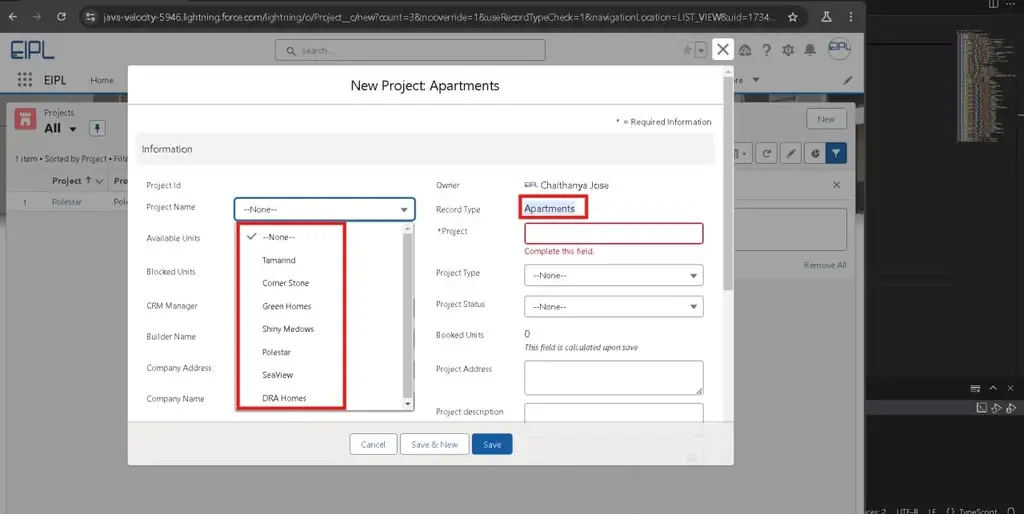Click the inline edit list pencil button
Screen dimensions: 1024x514
(x=791, y=153)
